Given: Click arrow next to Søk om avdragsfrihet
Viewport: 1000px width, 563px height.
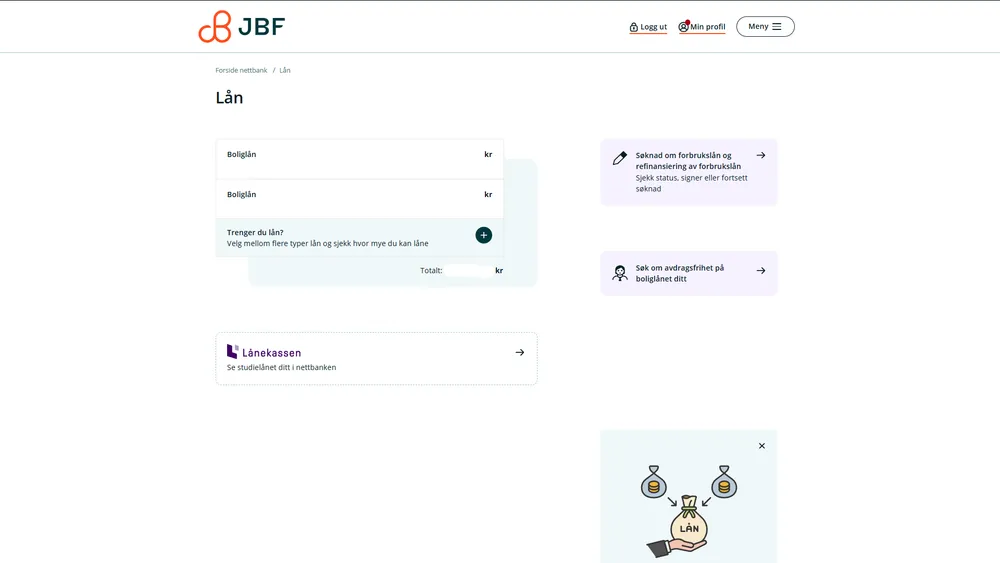Looking at the screenshot, I should [761, 270].
